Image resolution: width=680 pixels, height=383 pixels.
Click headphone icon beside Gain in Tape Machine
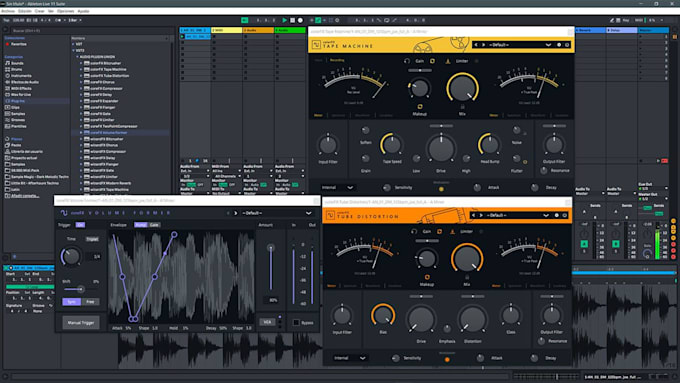tap(407, 61)
